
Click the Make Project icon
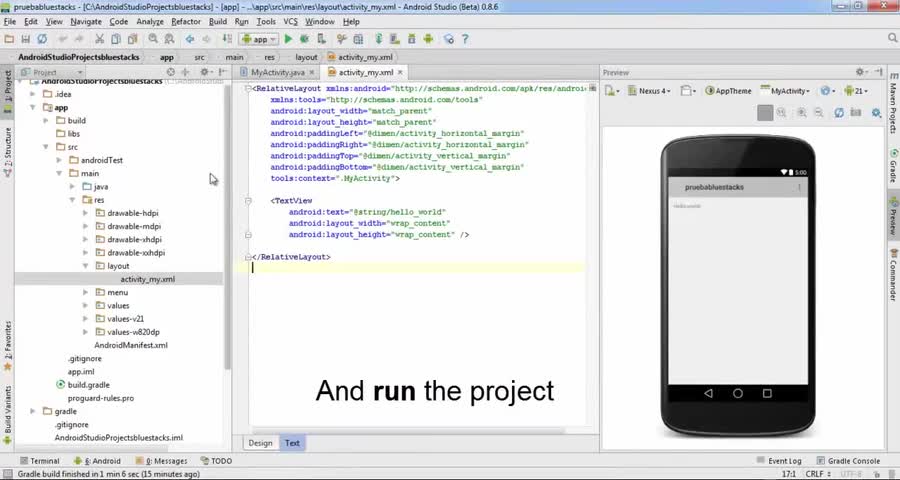[227, 39]
